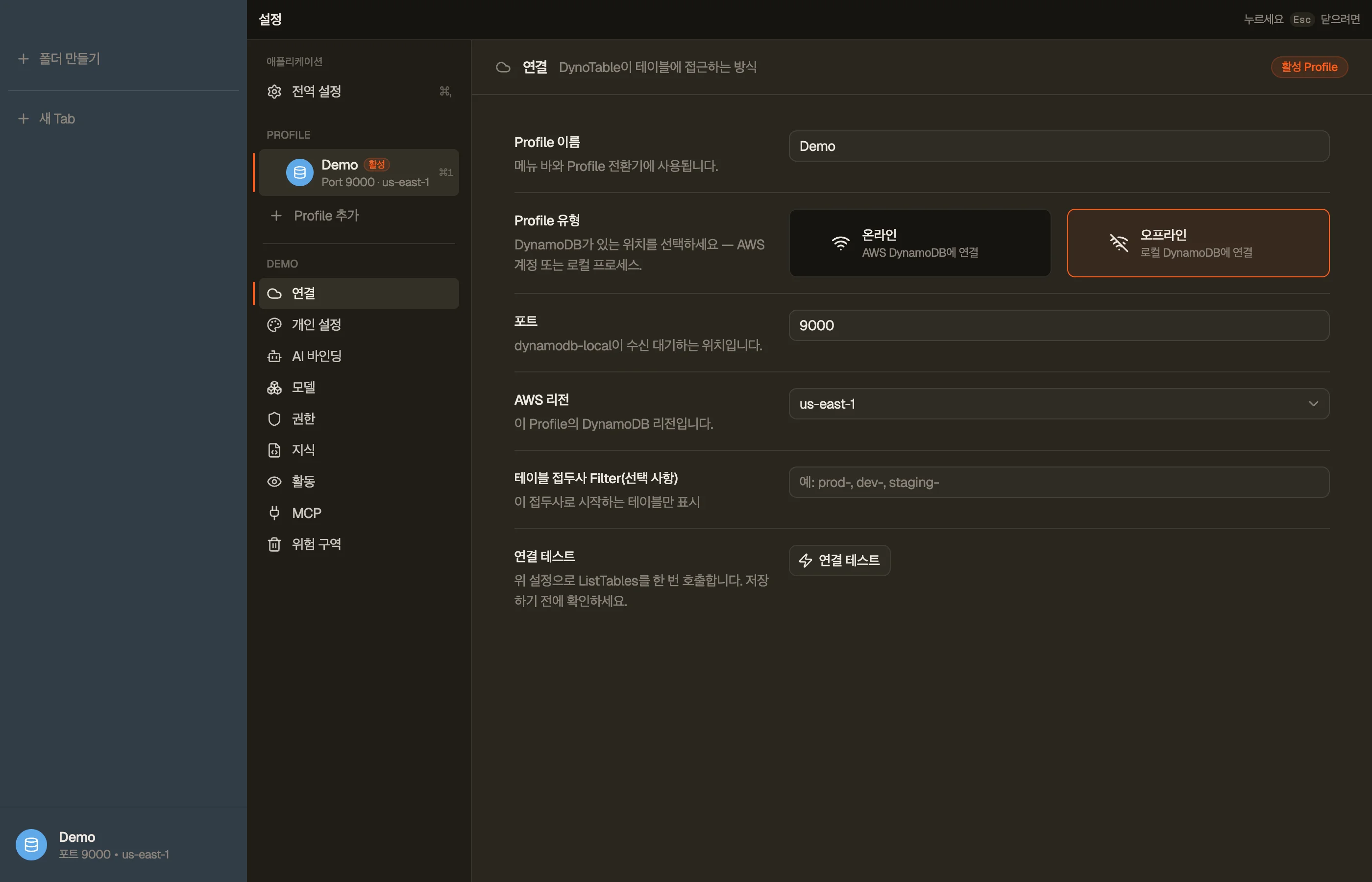Go to 개인 설정 settings

pos(359,325)
